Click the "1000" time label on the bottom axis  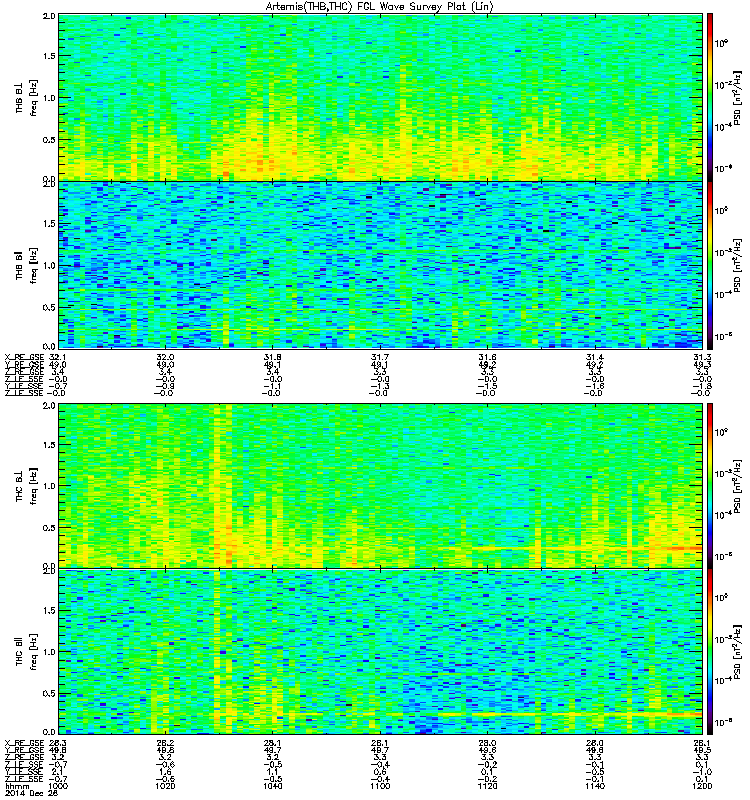pyautogui.click(x=58, y=786)
